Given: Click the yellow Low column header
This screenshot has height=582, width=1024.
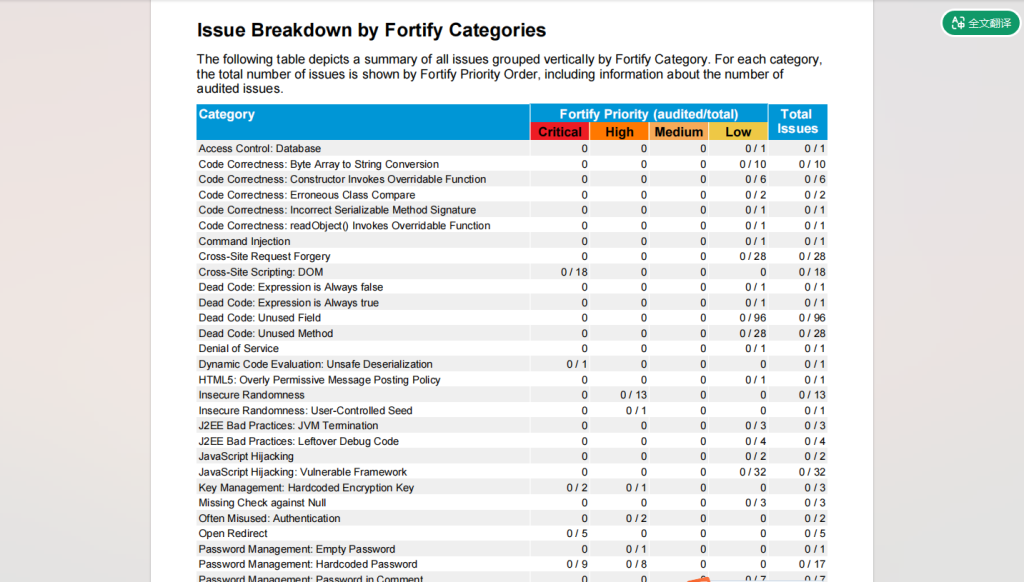Looking at the screenshot, I should 738,132.
